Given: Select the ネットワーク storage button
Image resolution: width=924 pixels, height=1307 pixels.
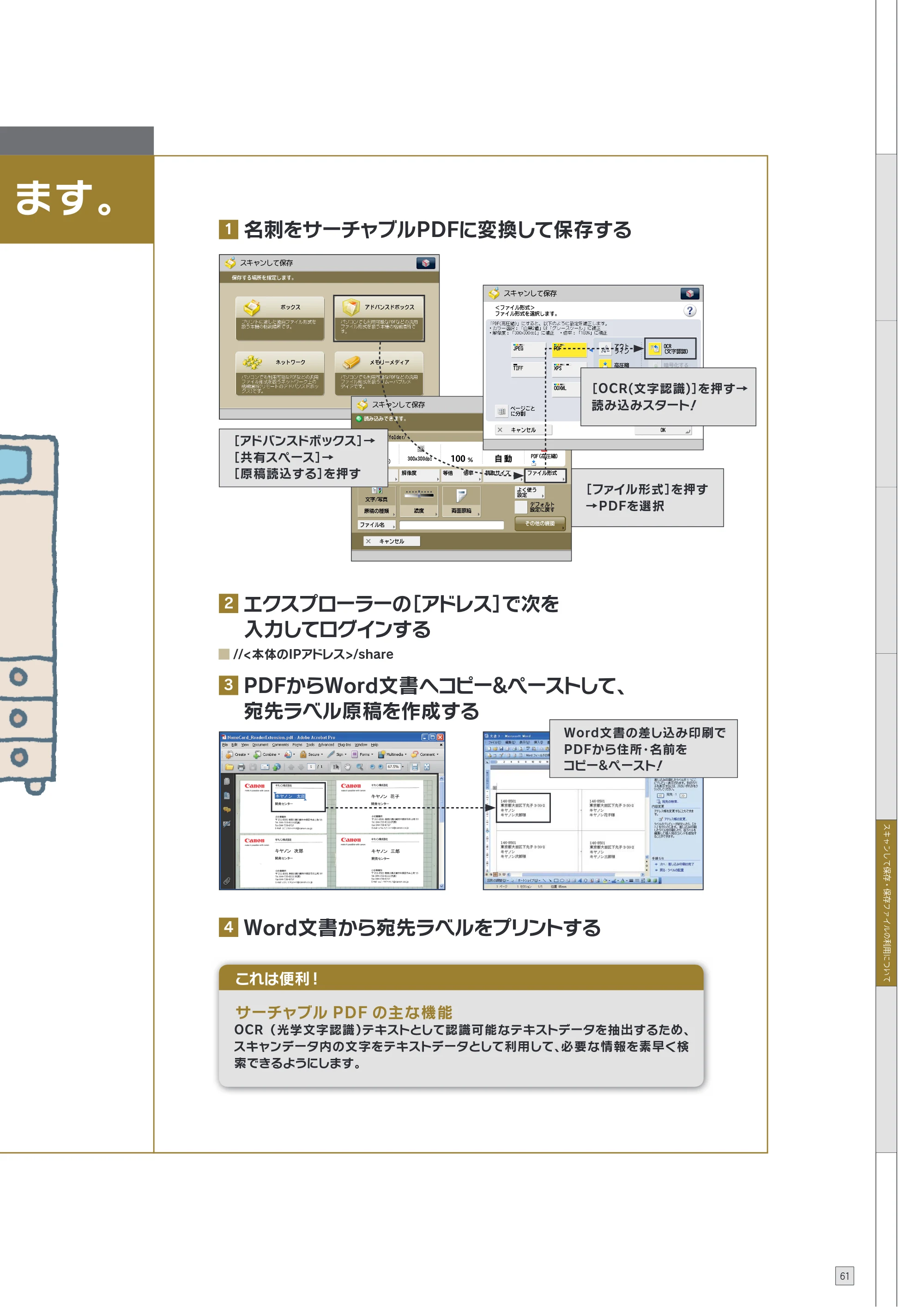Looking at the screenshot, I should (280, 373).
